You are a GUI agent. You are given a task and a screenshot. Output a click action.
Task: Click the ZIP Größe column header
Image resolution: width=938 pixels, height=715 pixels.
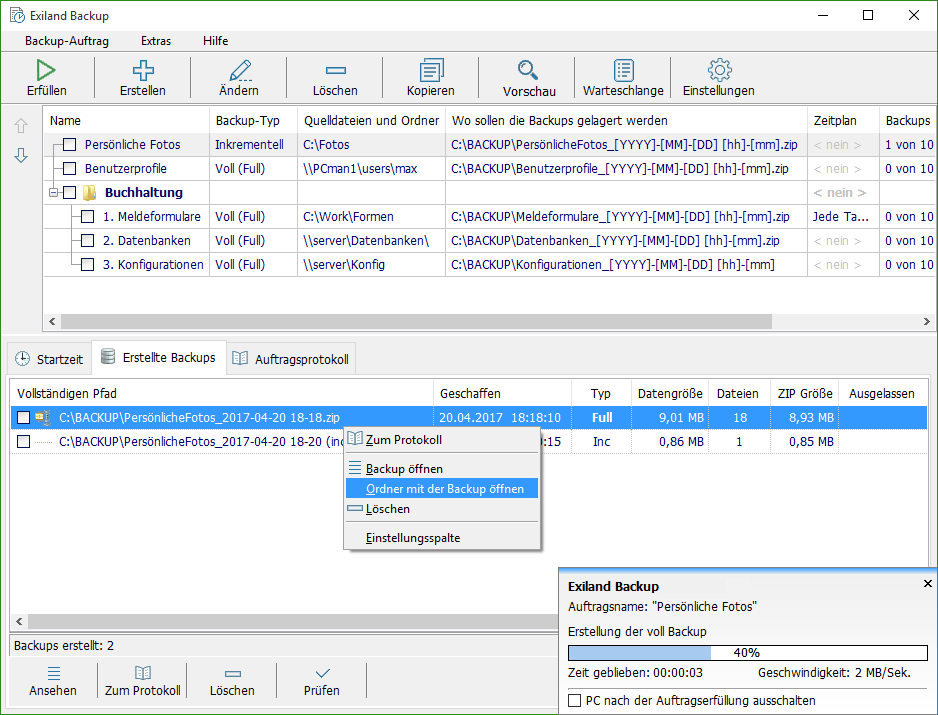click(x=804, y=393)
